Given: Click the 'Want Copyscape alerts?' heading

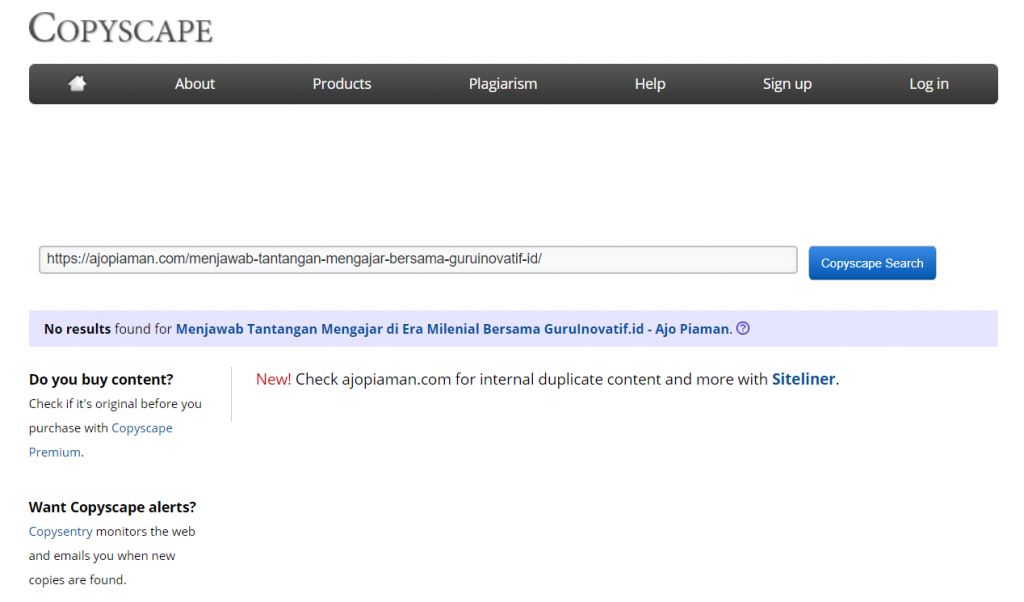Looking at the screenshot, I should click(x=112, y=507).
